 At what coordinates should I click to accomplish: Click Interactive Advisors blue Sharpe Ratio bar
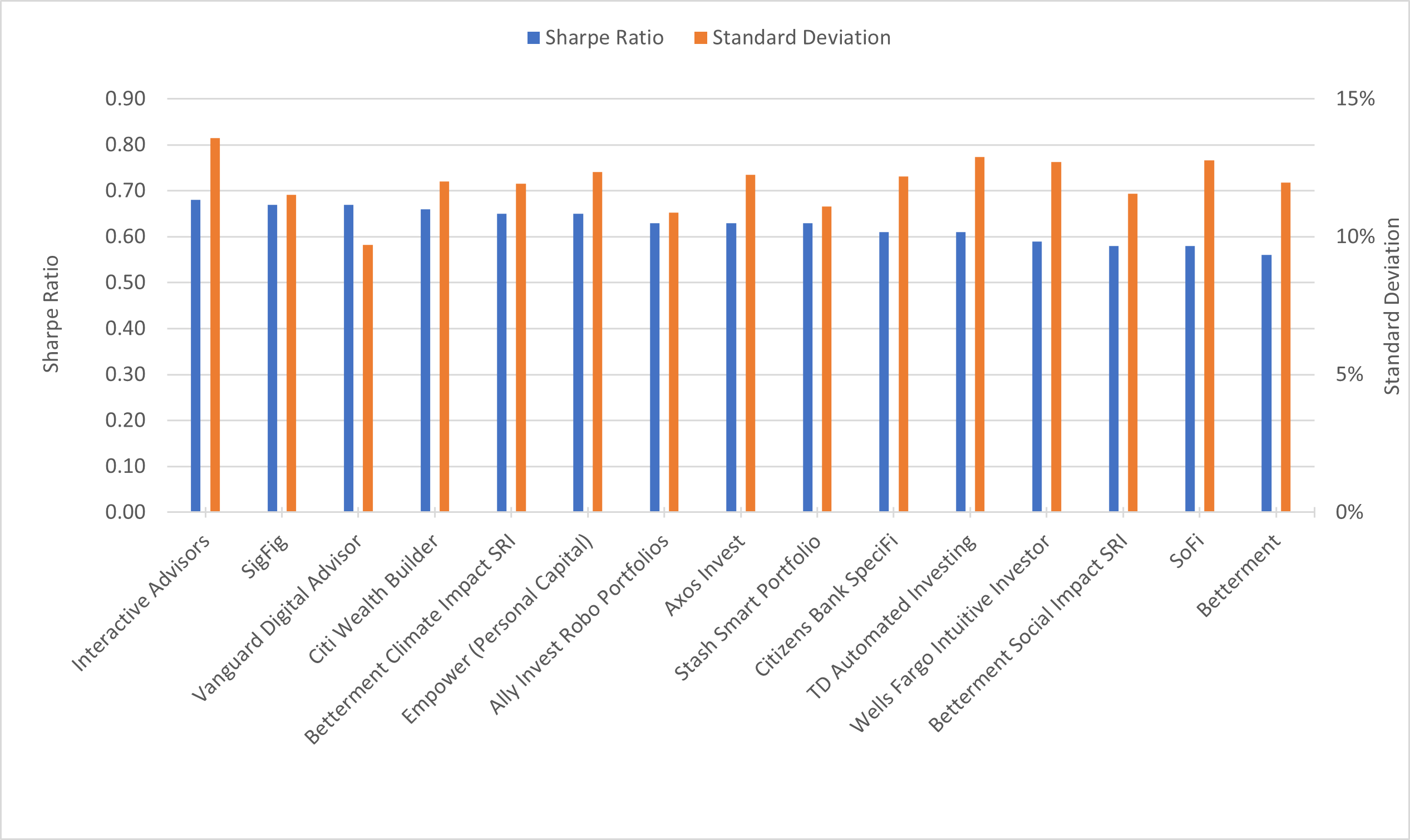(x=196, y=355)
